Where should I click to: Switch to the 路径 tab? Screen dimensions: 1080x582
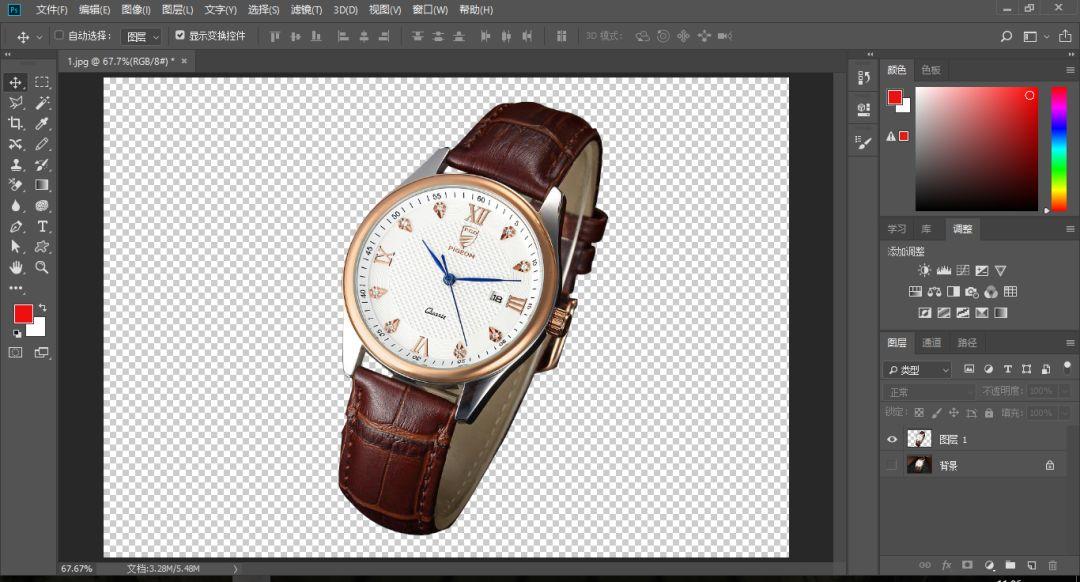tap(967, 343)
